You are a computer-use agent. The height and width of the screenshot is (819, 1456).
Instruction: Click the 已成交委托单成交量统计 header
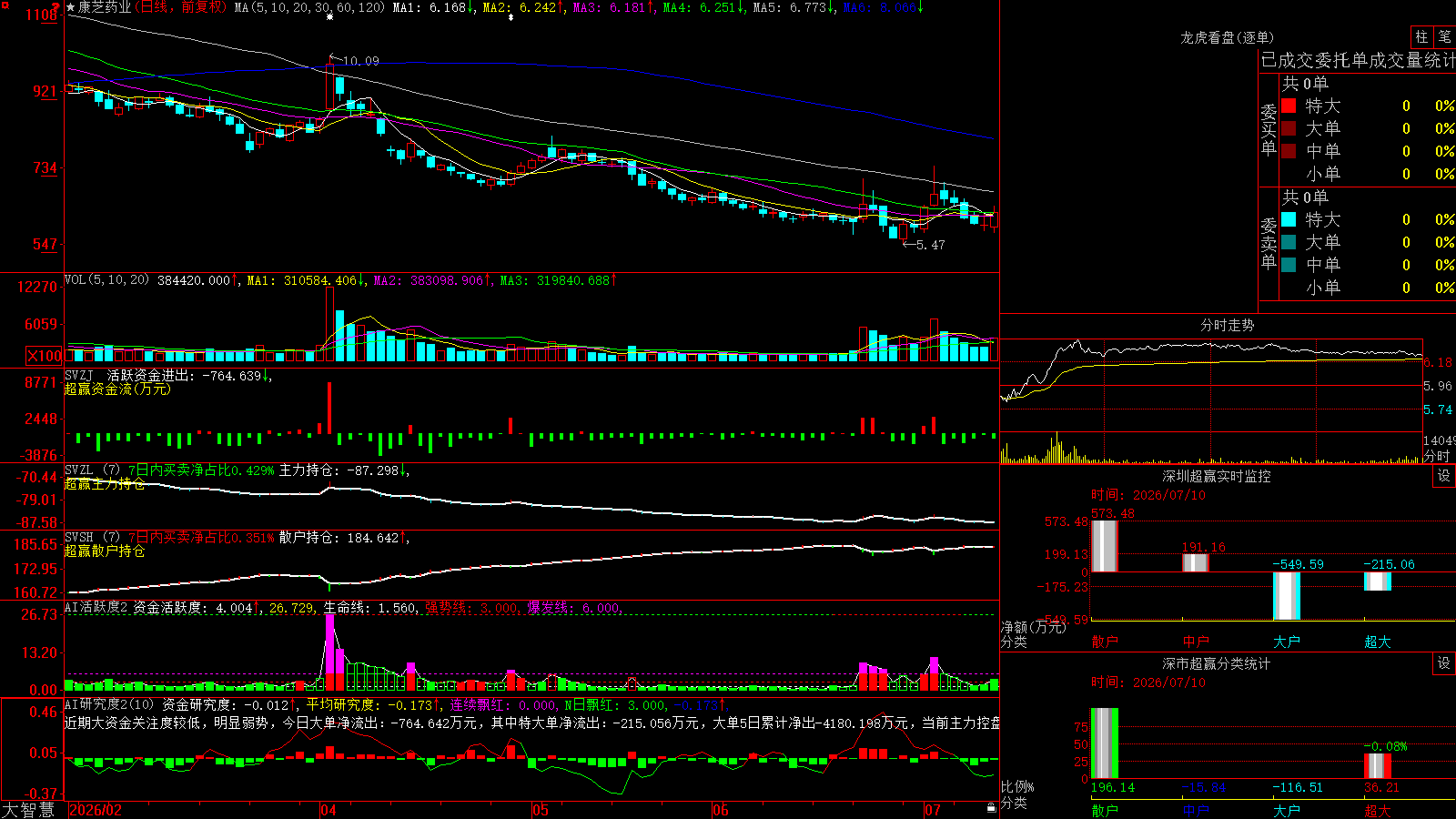[x=1358, y=60]
